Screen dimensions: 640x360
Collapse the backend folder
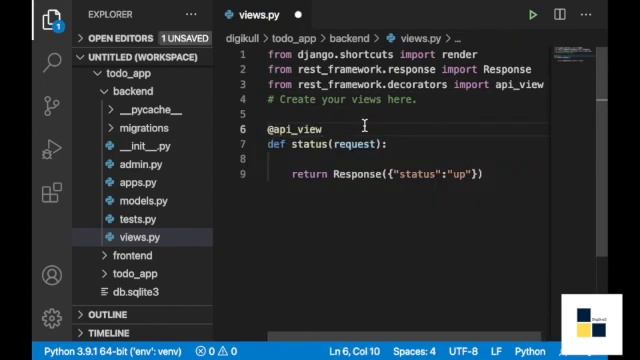[x=104, y=91]
